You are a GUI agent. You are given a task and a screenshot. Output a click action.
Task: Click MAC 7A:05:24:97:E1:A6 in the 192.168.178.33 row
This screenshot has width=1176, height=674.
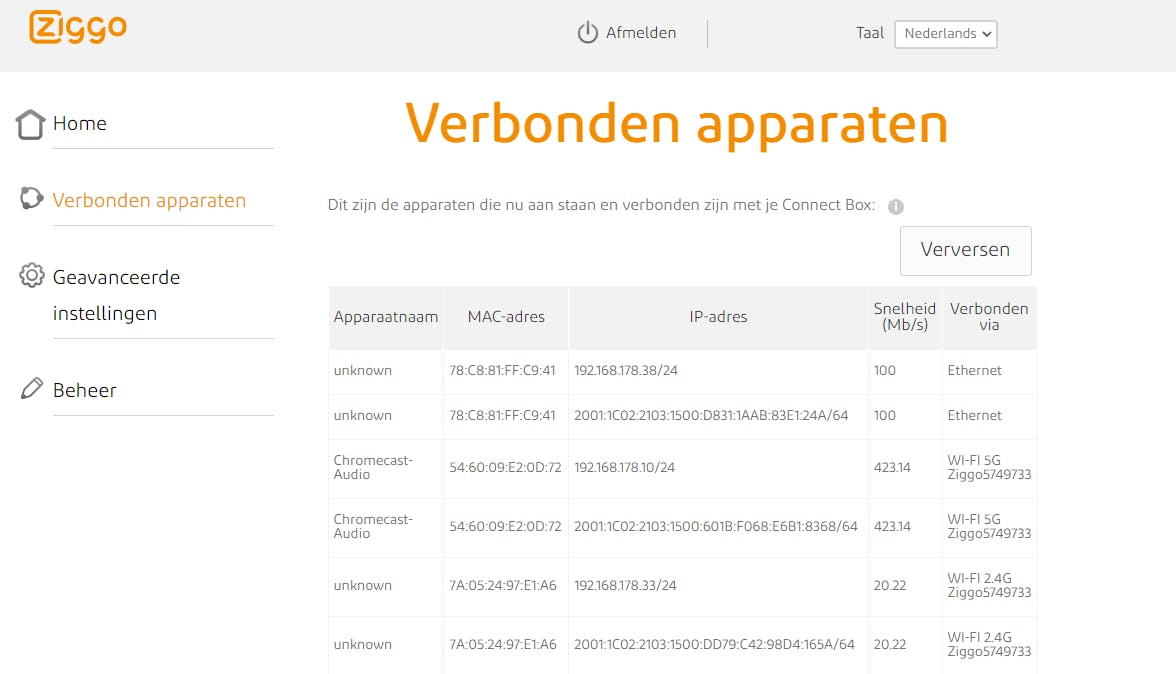pyautogui.click(x=502, y=586)
